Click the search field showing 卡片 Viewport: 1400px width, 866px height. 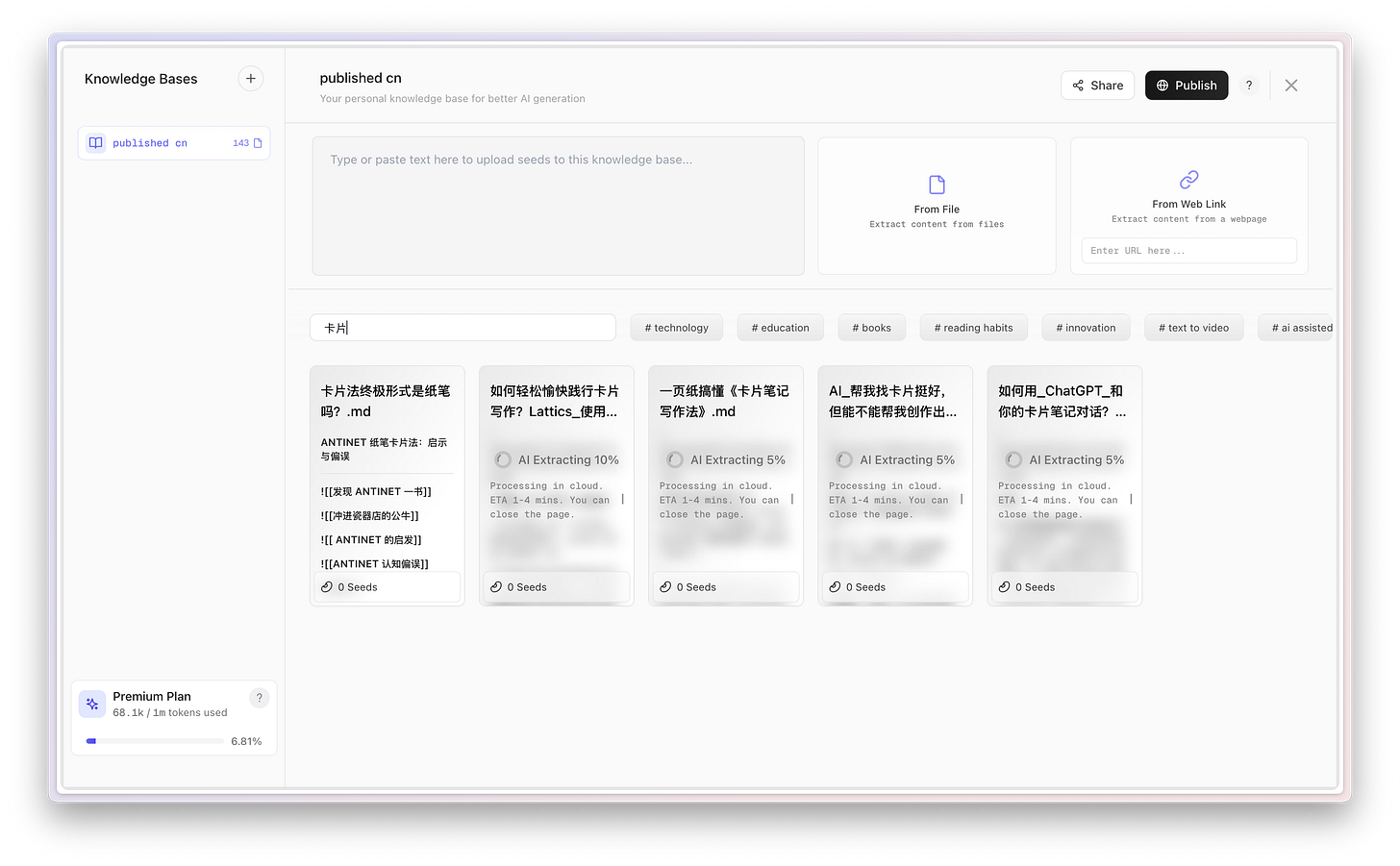coord(462,327)
